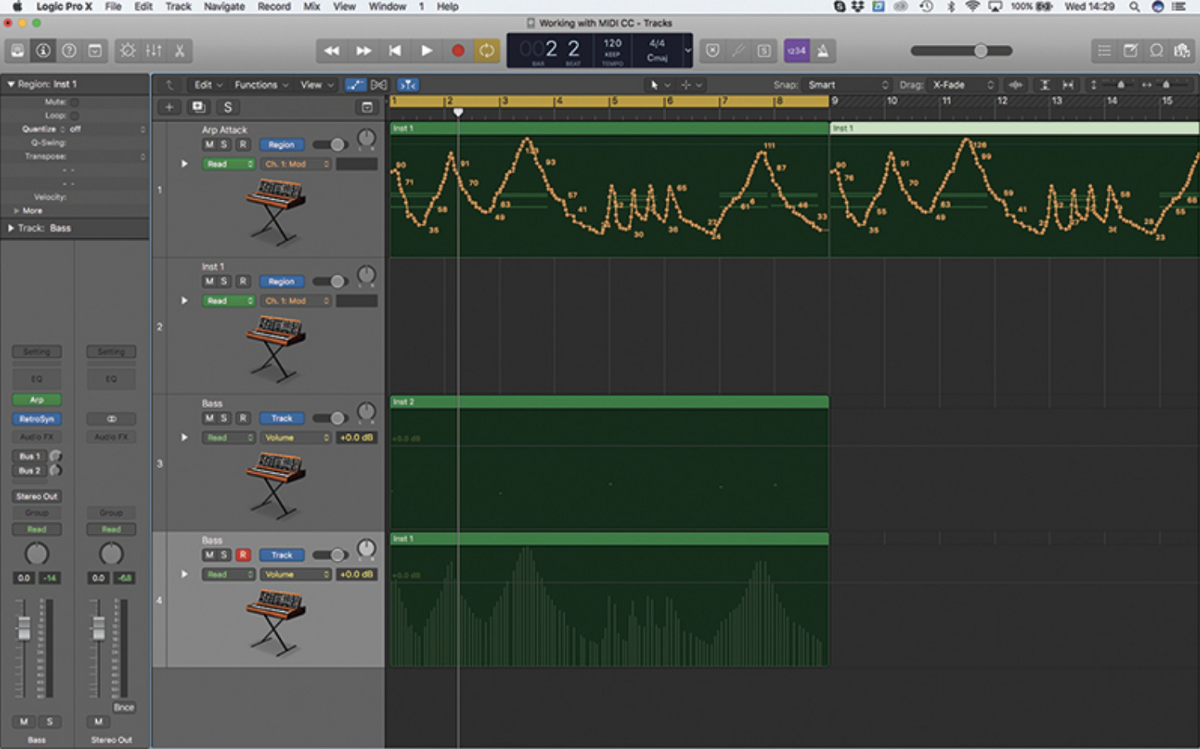Toggle the Show Automation button
This screenshot has height=749, width=1200.
(356, 85)
